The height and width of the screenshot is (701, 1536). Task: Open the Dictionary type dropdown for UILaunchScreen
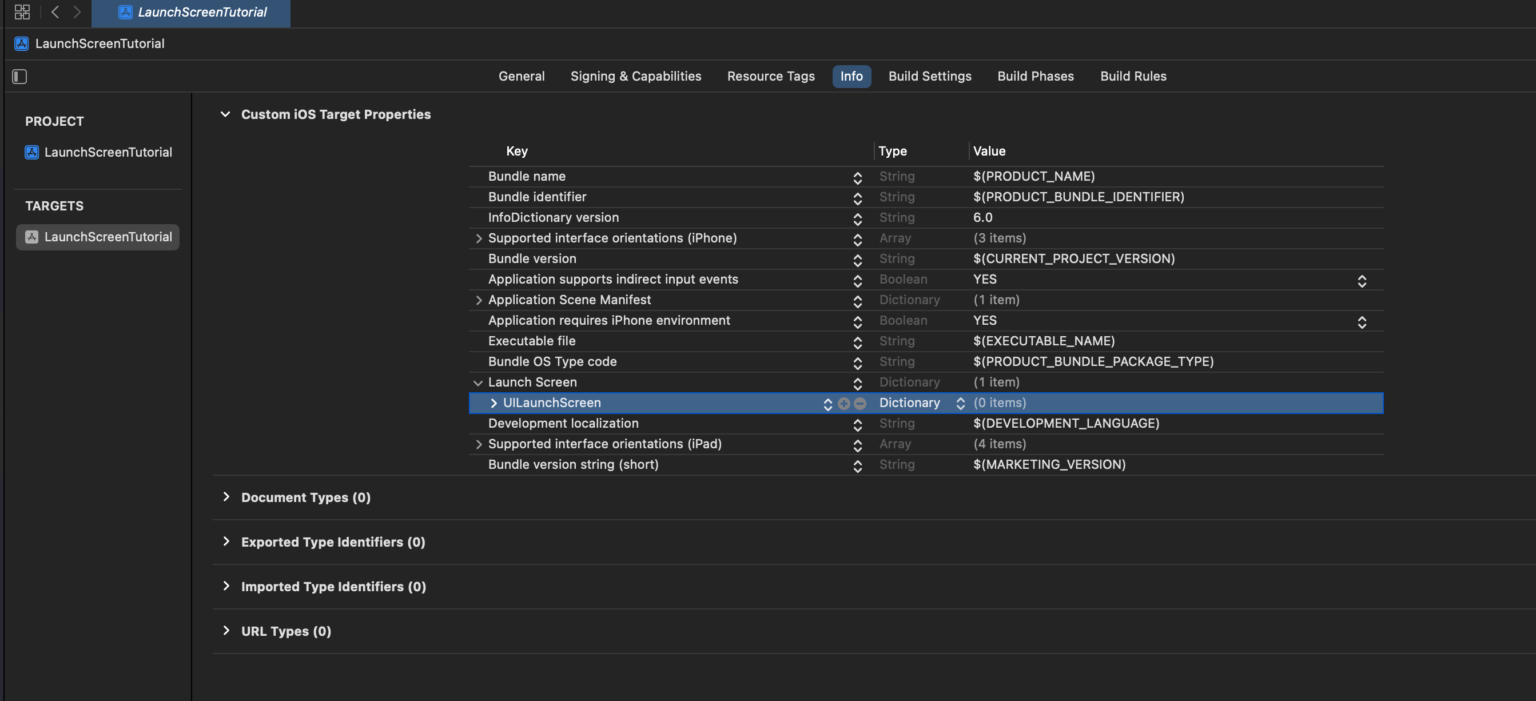pos(960,404)
